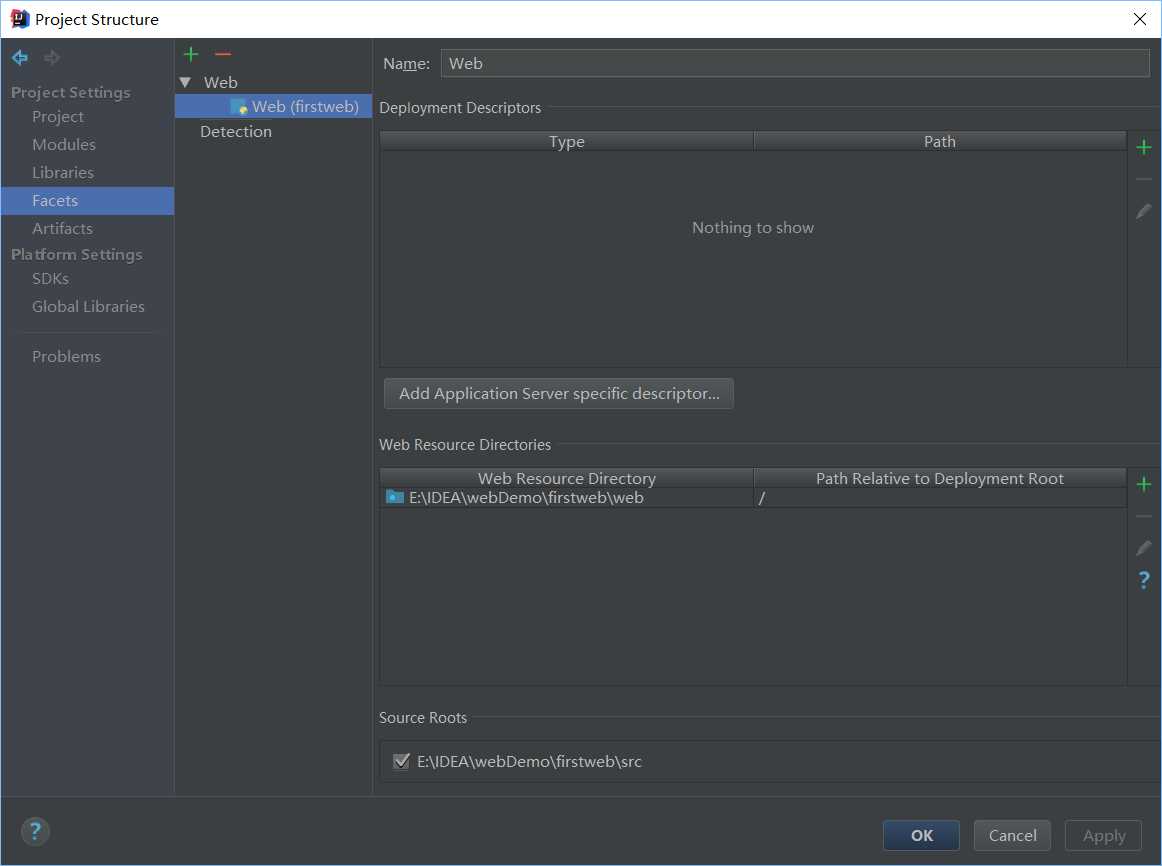The height and width of the screenshot is (866, 1162).
Task: Click Path Relative to Deployment Root header
Action: click(x=940, y=479)
